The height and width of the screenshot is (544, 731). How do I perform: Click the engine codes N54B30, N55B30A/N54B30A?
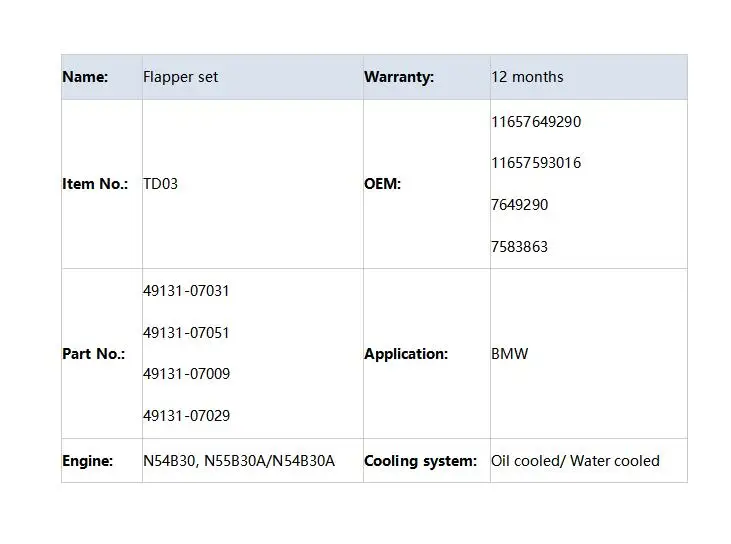click(x=239, y=461)
